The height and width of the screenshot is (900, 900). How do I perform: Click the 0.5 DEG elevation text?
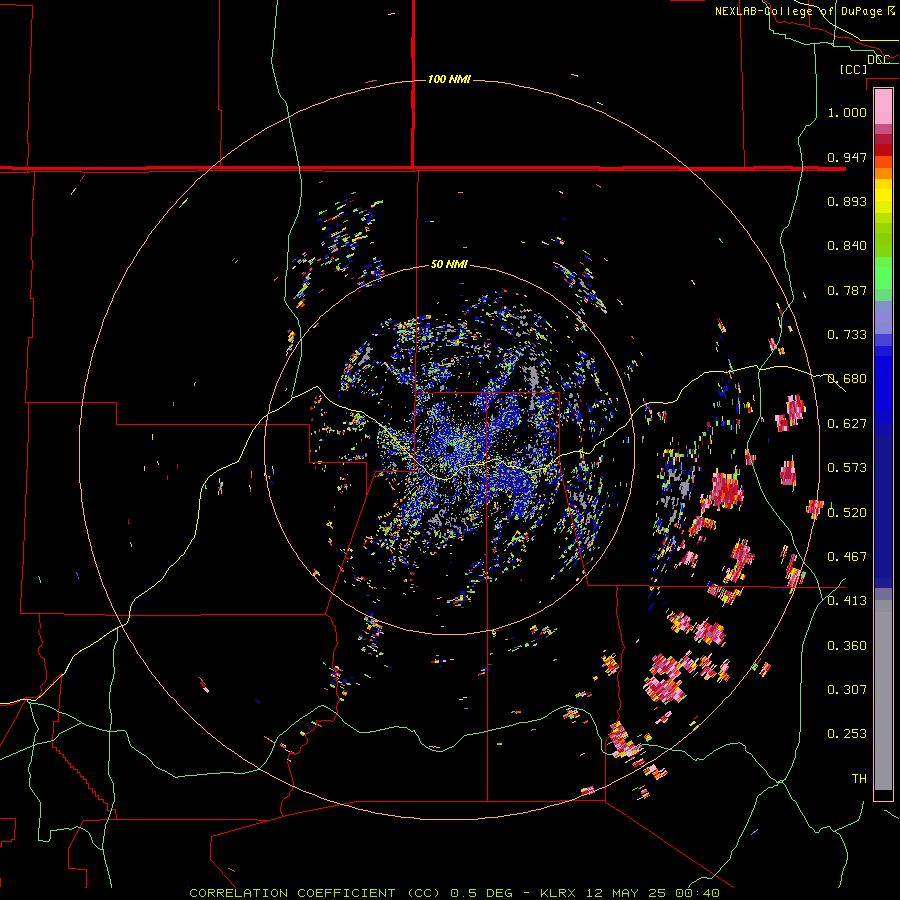482,893
